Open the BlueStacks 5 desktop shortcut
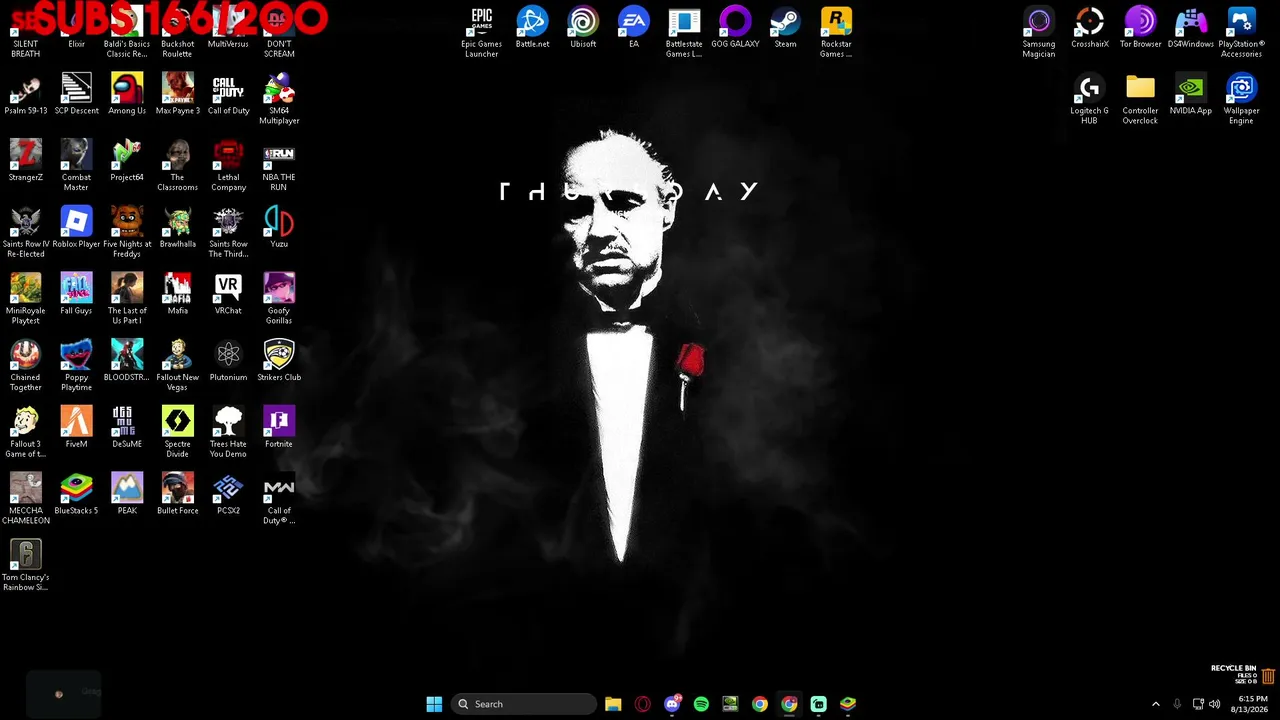Screen dimensions: 1280x720 tap(76, 495)
